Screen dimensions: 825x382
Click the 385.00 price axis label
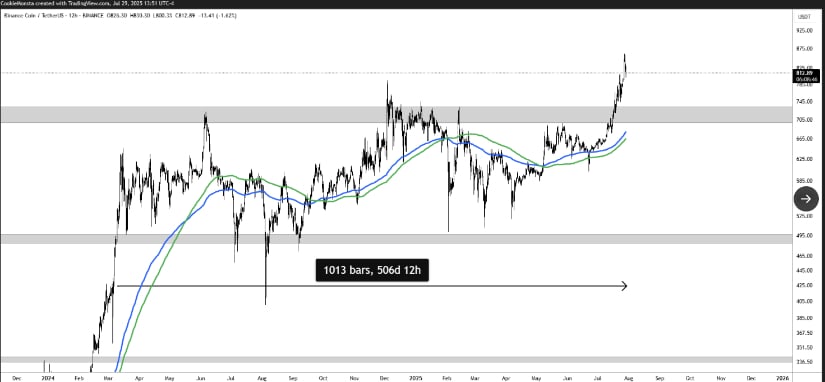coord(804,318)
